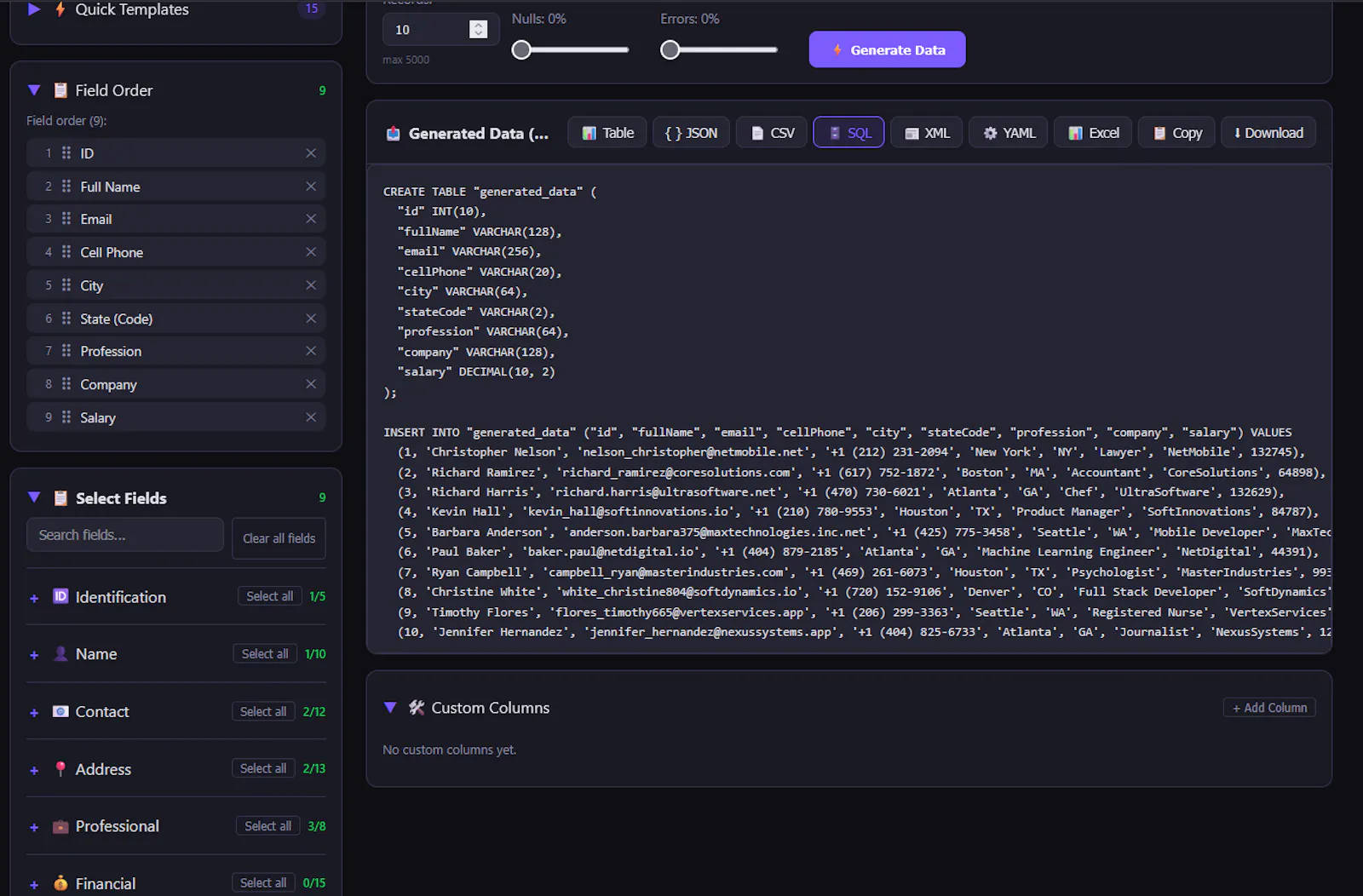Expand the Address field group

point(34,771)
